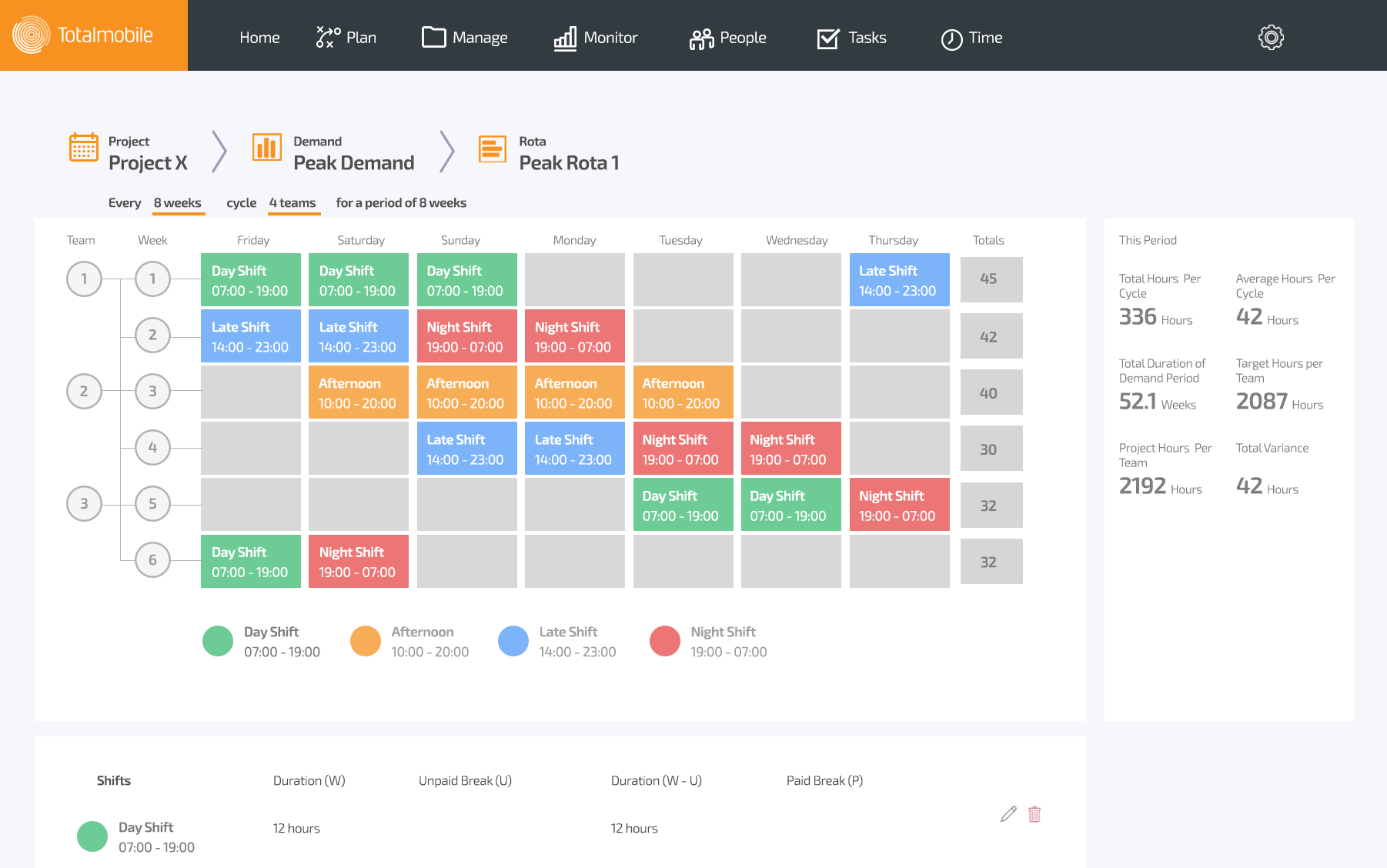1387x868 pixels.
Task: Click the Rota list icon
Action: pos(493,149)
